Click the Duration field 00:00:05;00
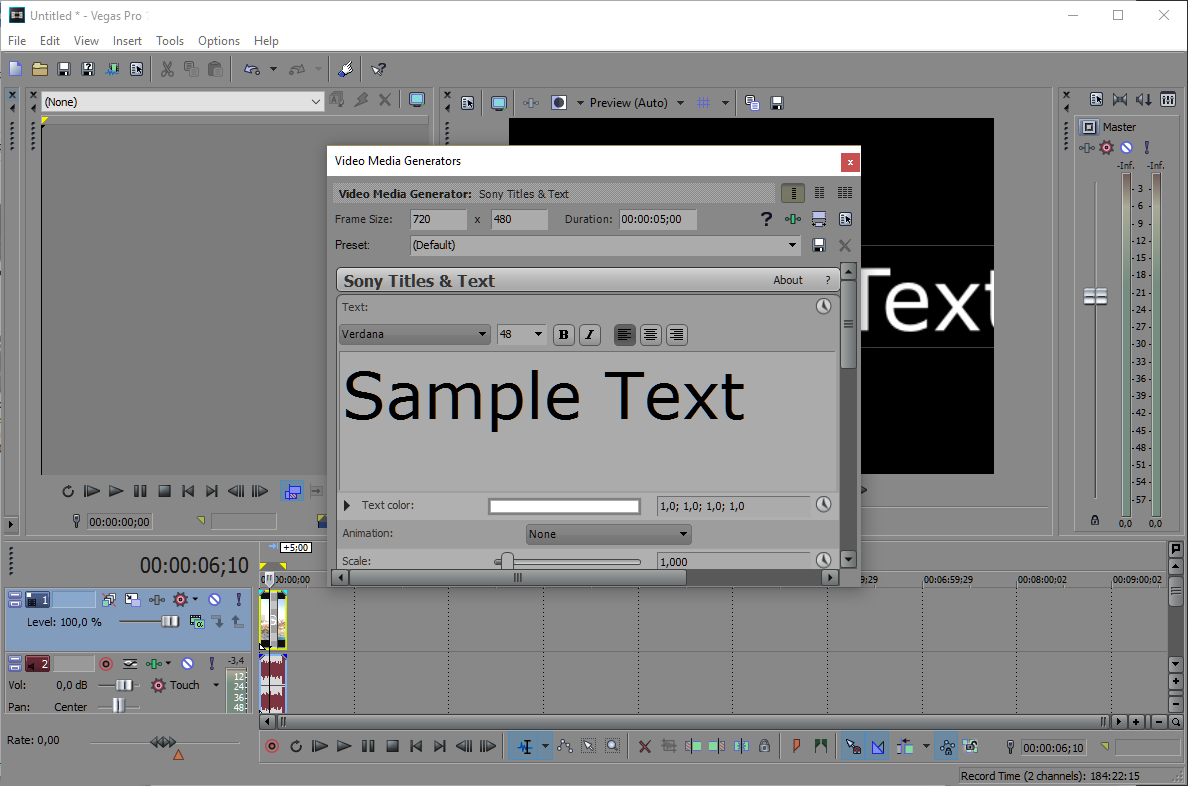This screenshot has height=786, width=1188. [x=657, y=219]
